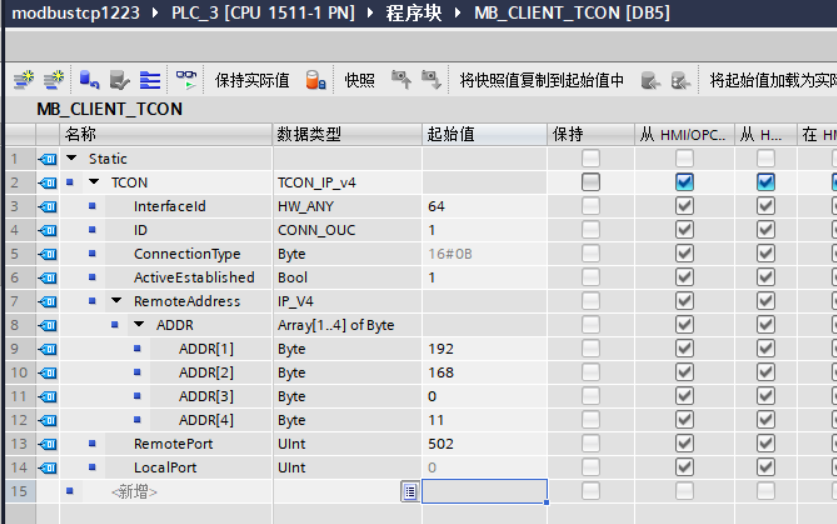Screen dimensions: 837x524
Task: Toggle HMI/OPC checkbox on ADDR[1] row
Action: pyautogui.click(x=684, y=349)
